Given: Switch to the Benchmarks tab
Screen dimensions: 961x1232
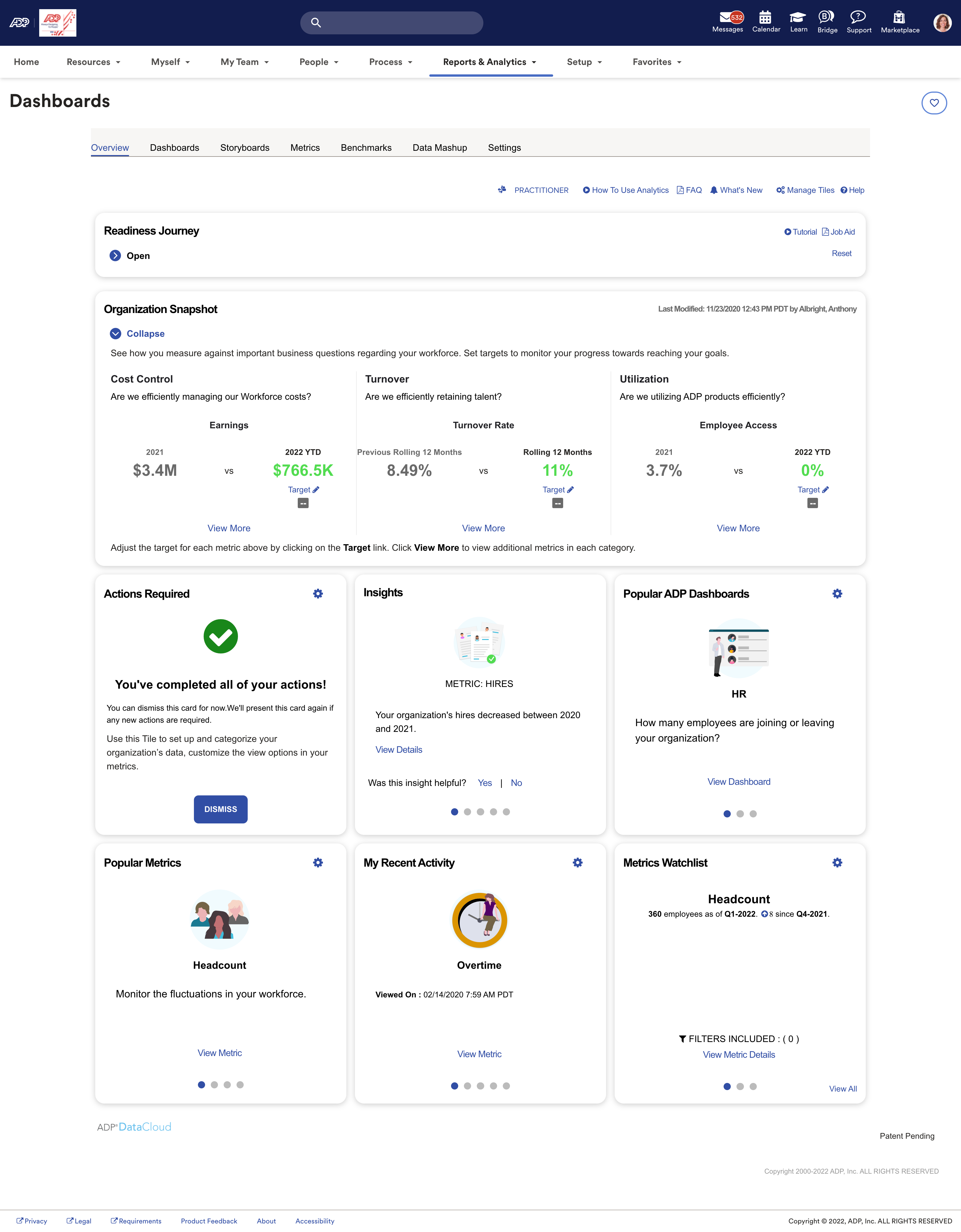Looking at the screenshot, I should [366, 148].
